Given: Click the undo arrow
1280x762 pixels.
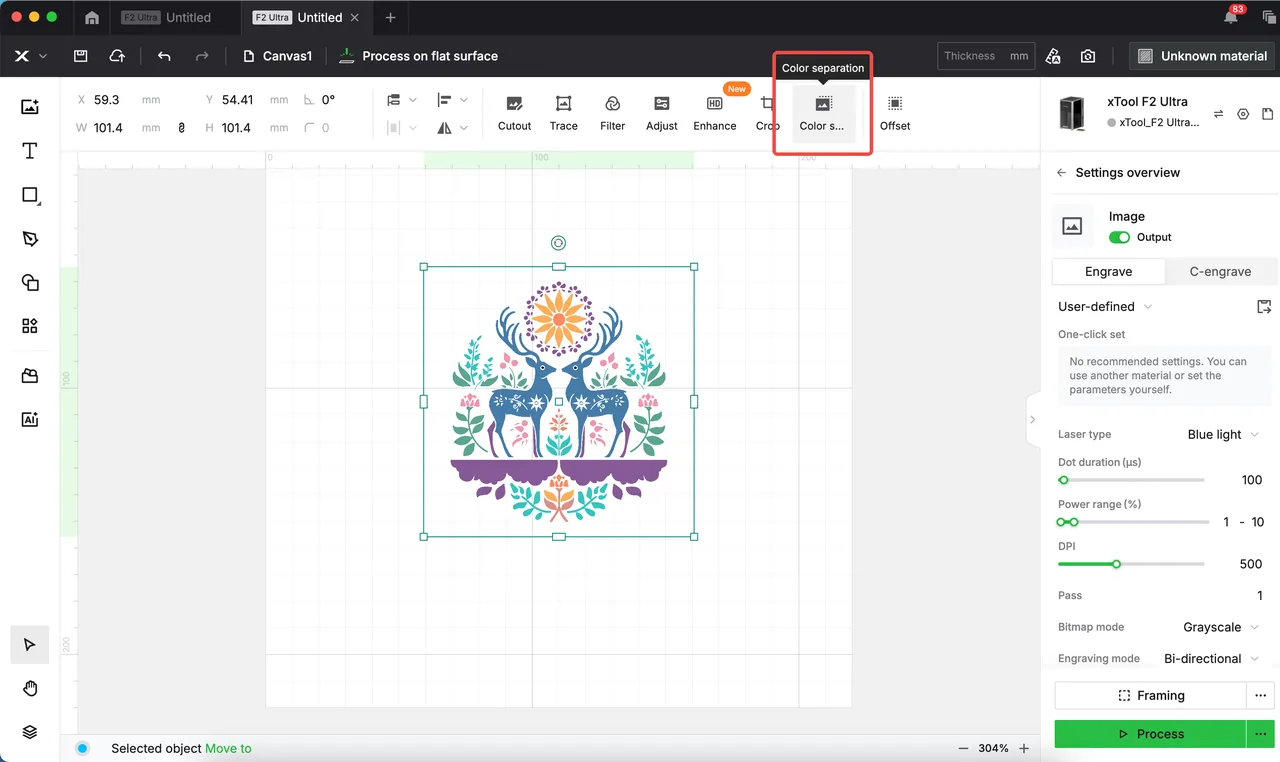Looking at the screenshot, I should click(164, 56).
